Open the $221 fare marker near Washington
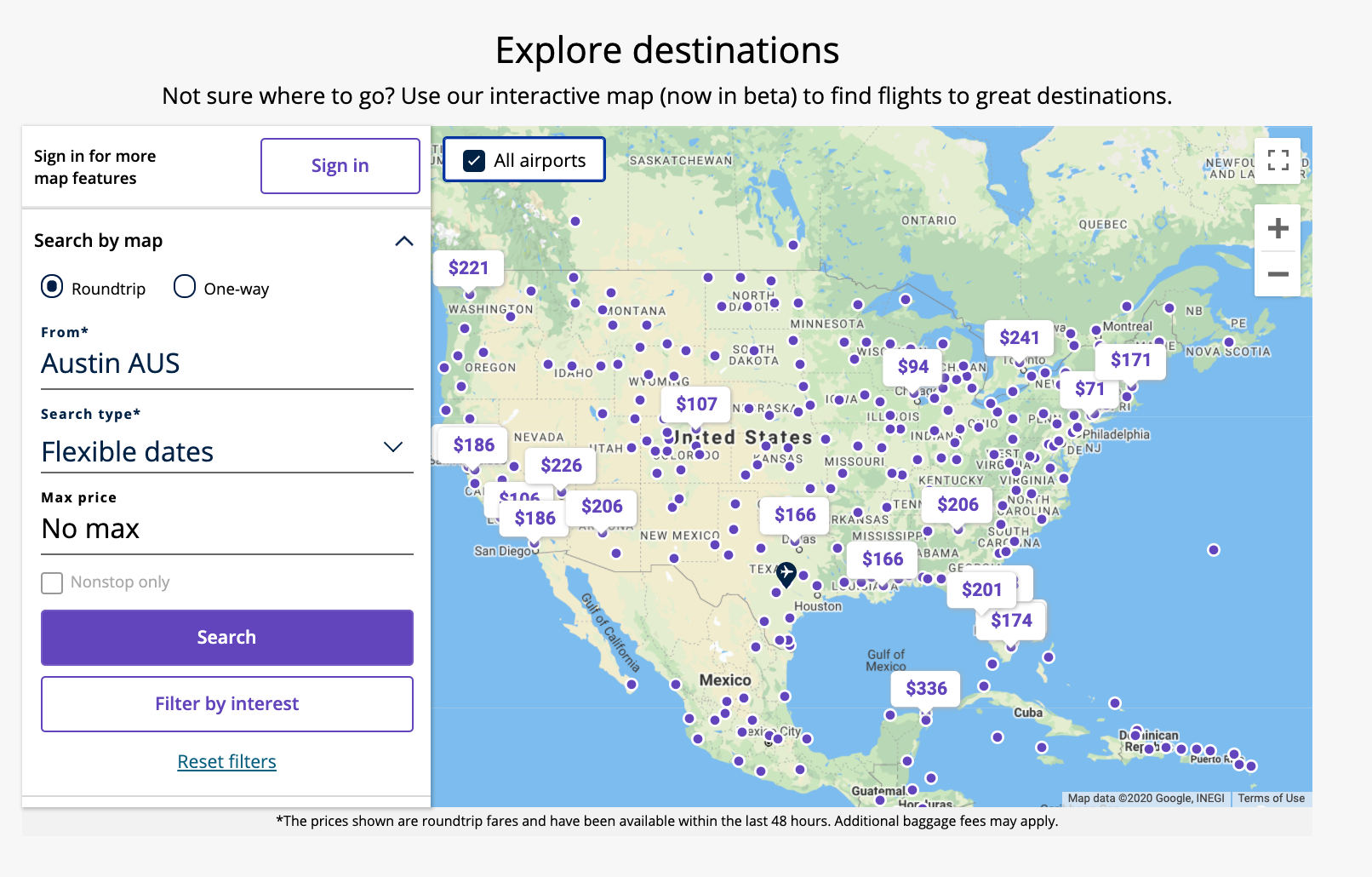Viewport: 1372px width, 877px height. (x=468, y=268)
